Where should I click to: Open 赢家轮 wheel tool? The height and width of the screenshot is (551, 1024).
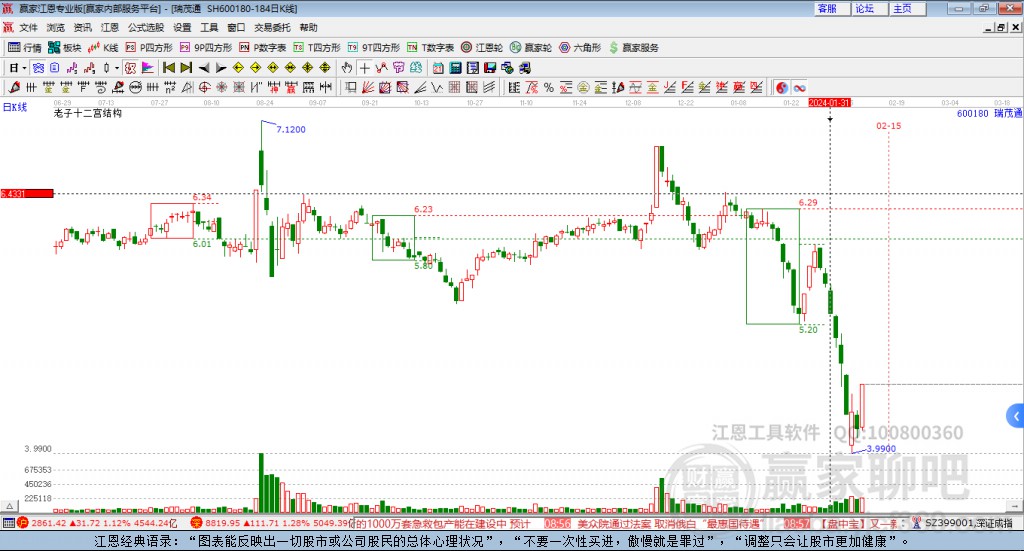pos(531,48)
